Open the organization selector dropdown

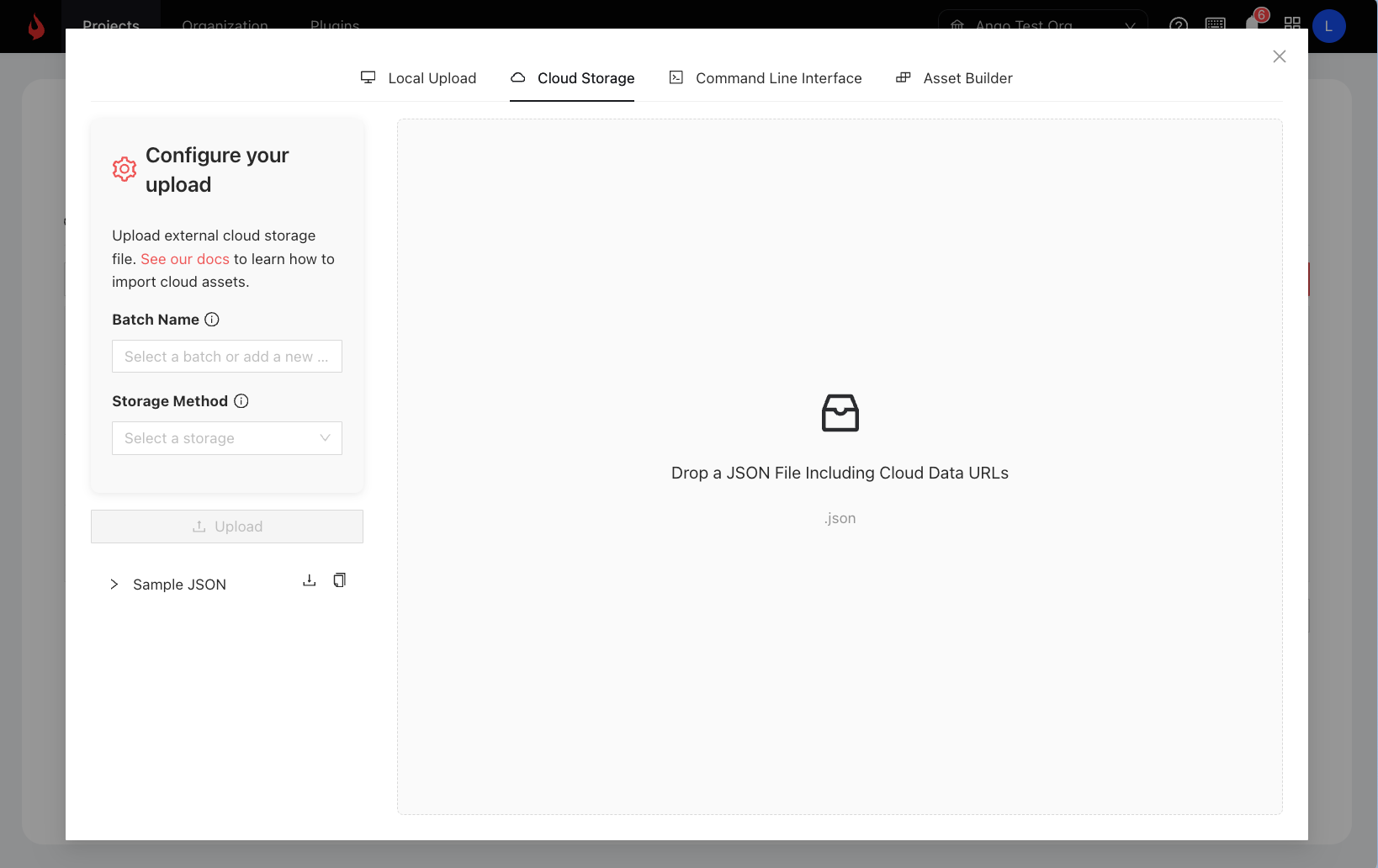click(x=1042, y=24)
